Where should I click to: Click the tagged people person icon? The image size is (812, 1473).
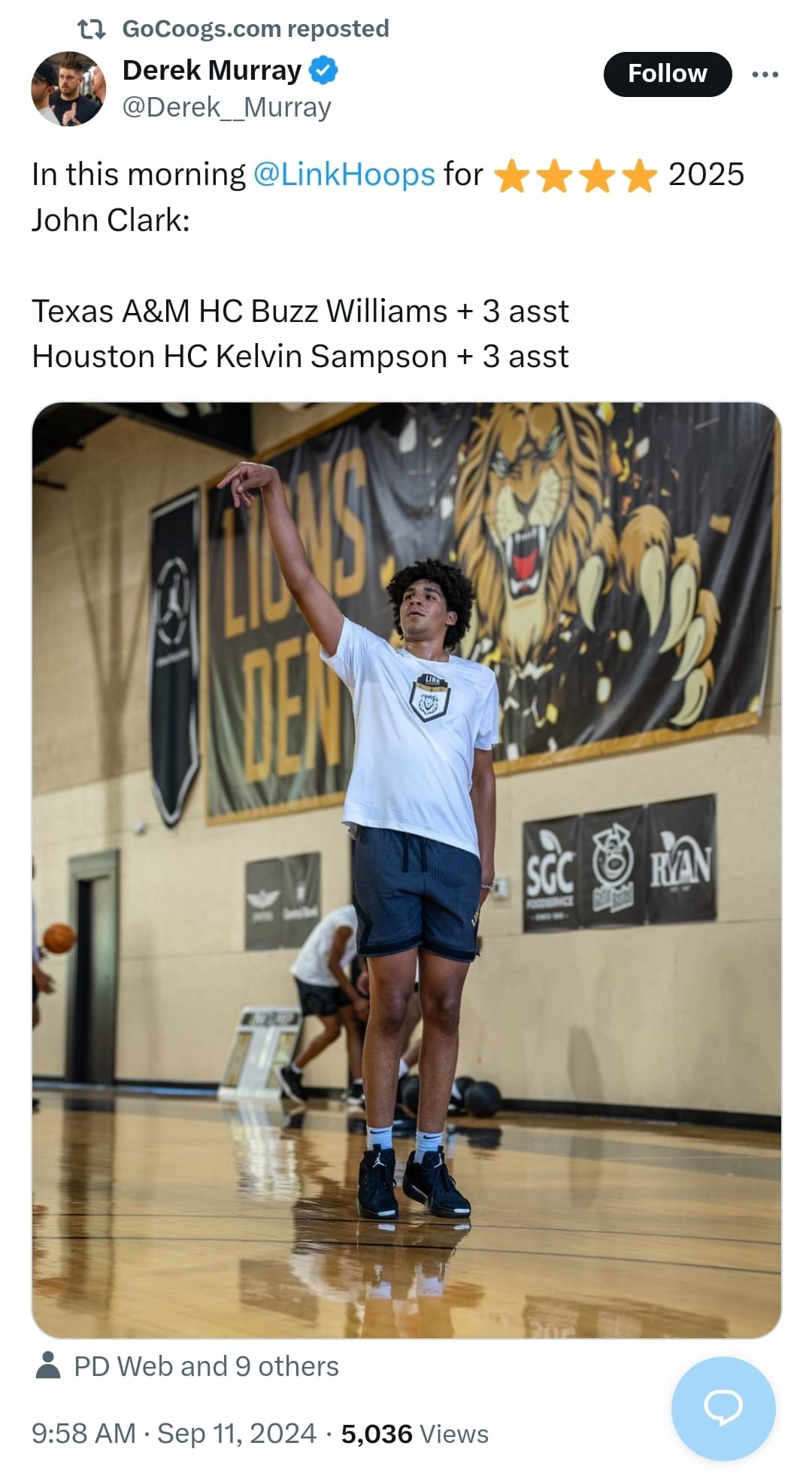click(48, 1365)
